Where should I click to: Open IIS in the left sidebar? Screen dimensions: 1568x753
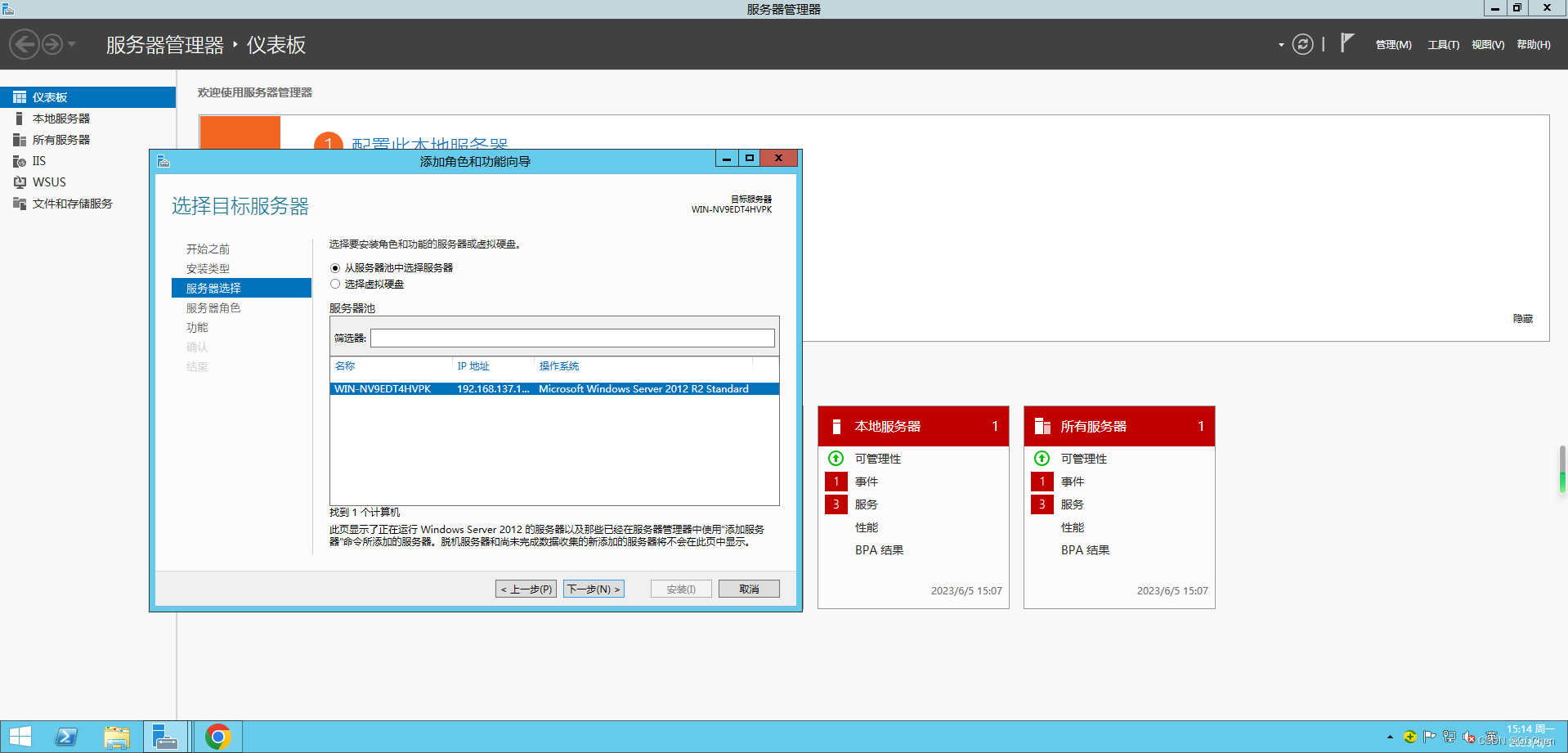click(87, 161)
